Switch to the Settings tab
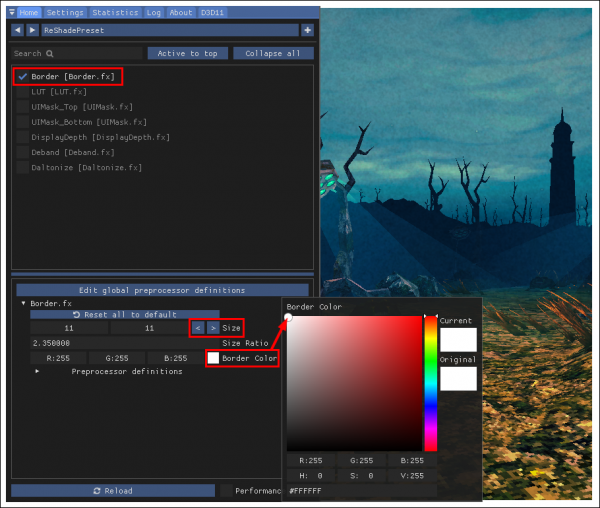The height and width of the screenshot is (508, 600). (65, 13)
